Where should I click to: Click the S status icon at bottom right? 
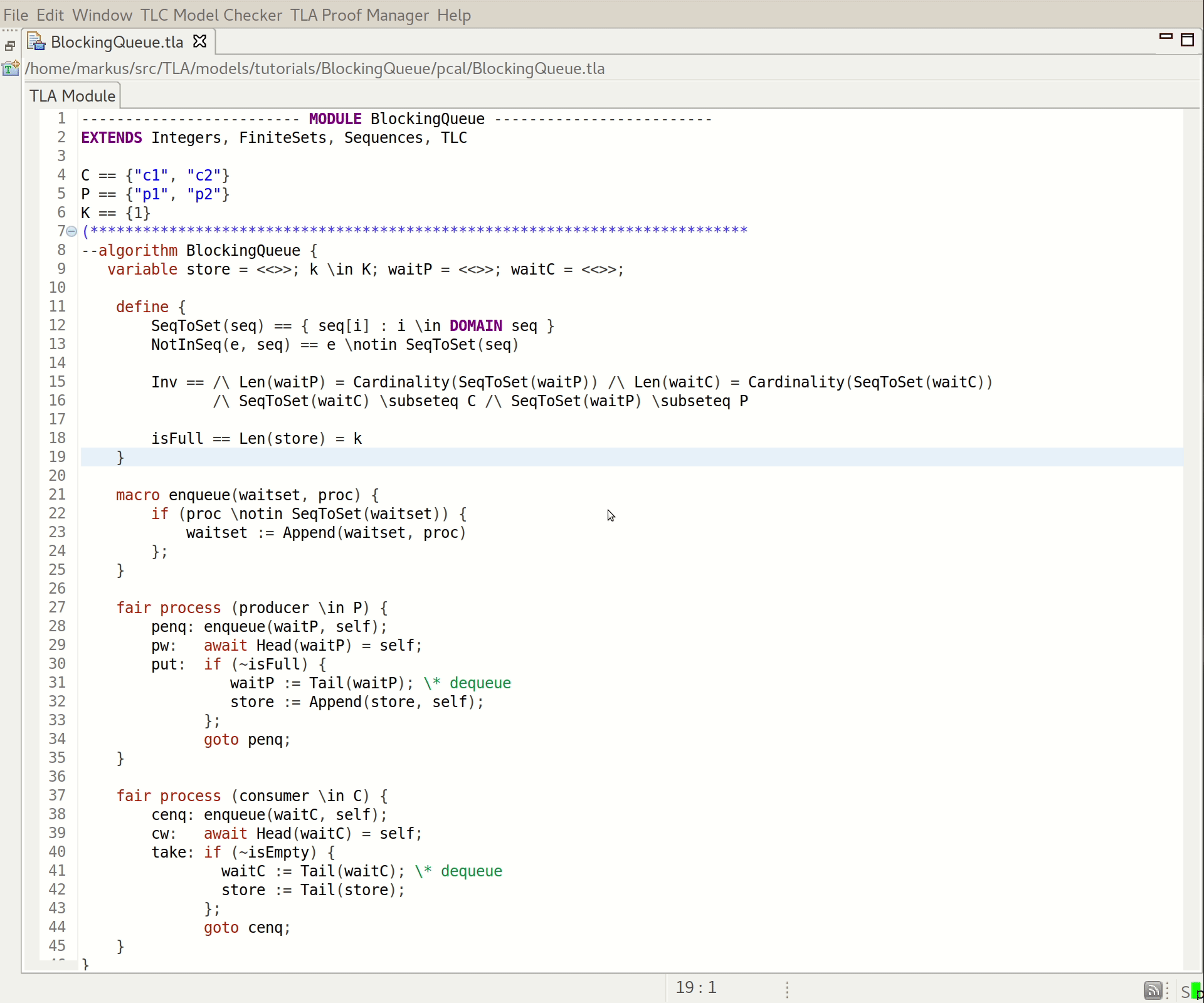point(1185,991)
